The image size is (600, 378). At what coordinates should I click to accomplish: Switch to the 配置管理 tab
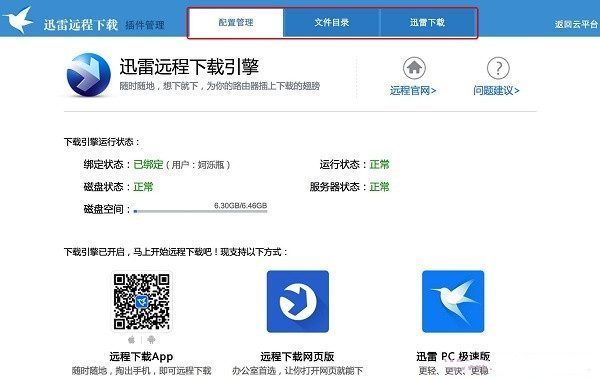236,23
